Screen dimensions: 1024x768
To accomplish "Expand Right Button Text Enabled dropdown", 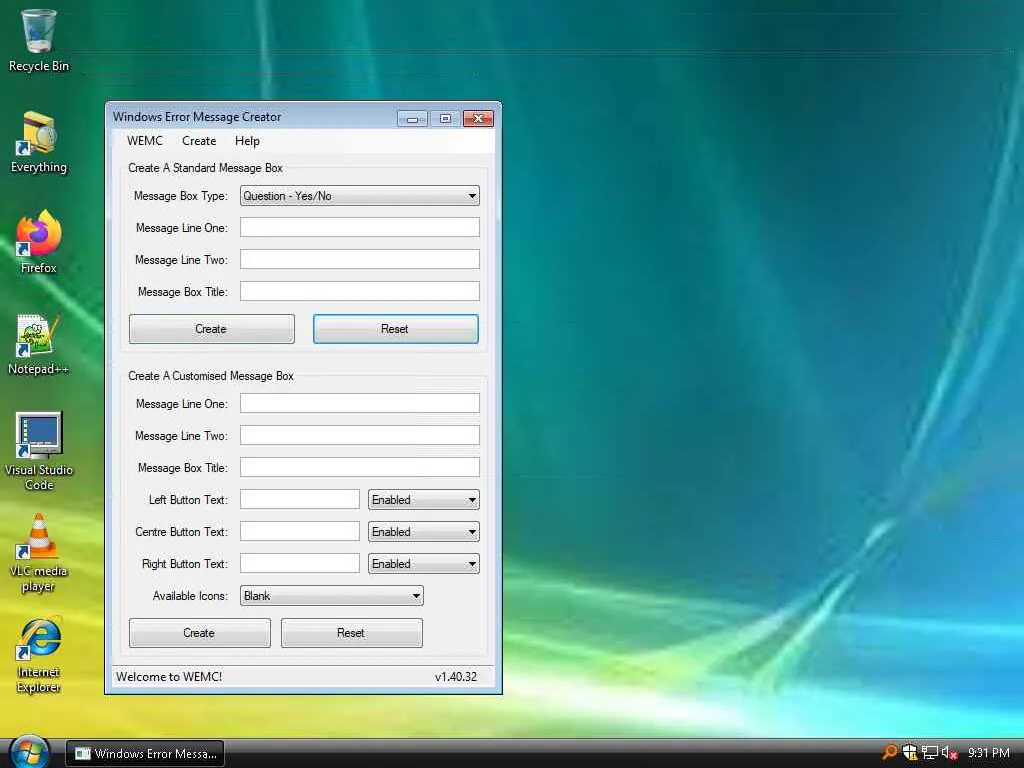I will click(424, 564).
